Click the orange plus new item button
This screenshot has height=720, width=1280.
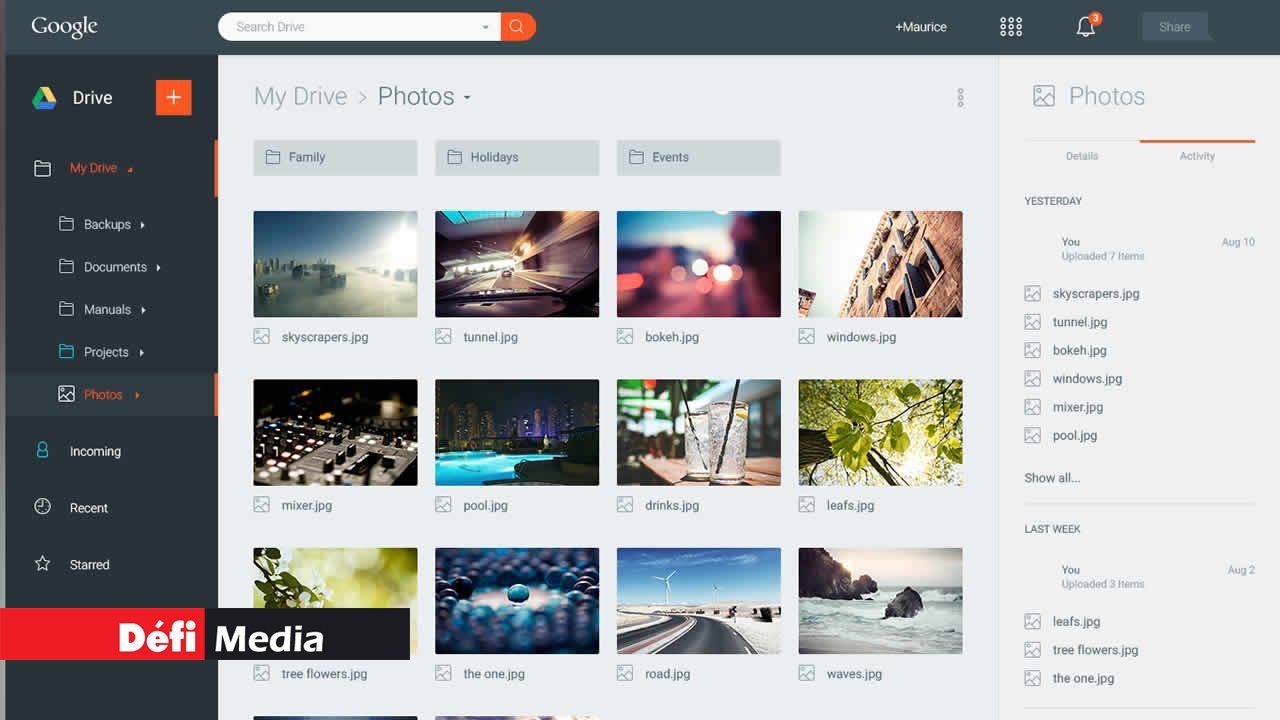click(x=173, y=97)
